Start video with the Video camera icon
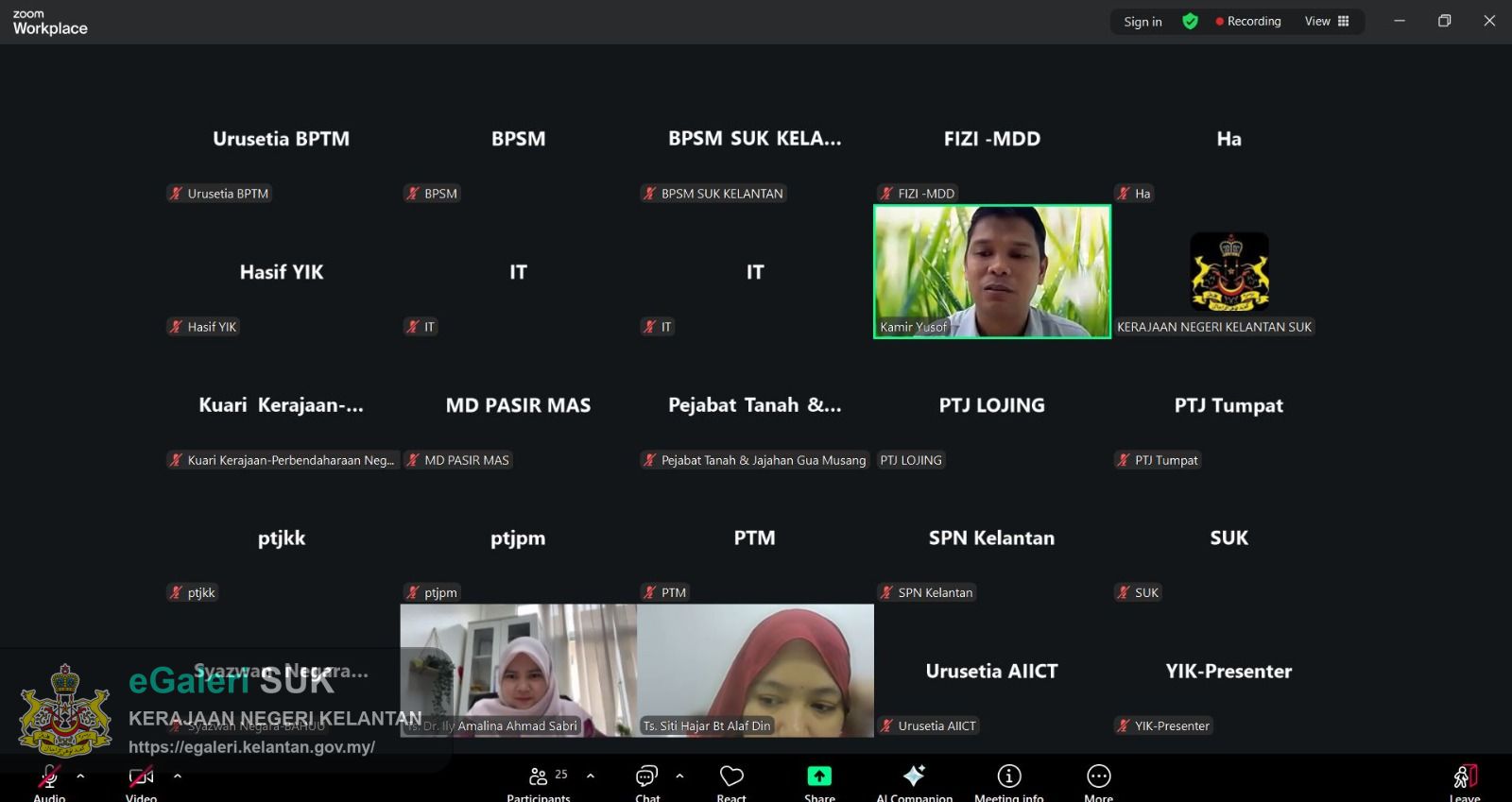Screen dimensions: 1512x802 [141, 776]
